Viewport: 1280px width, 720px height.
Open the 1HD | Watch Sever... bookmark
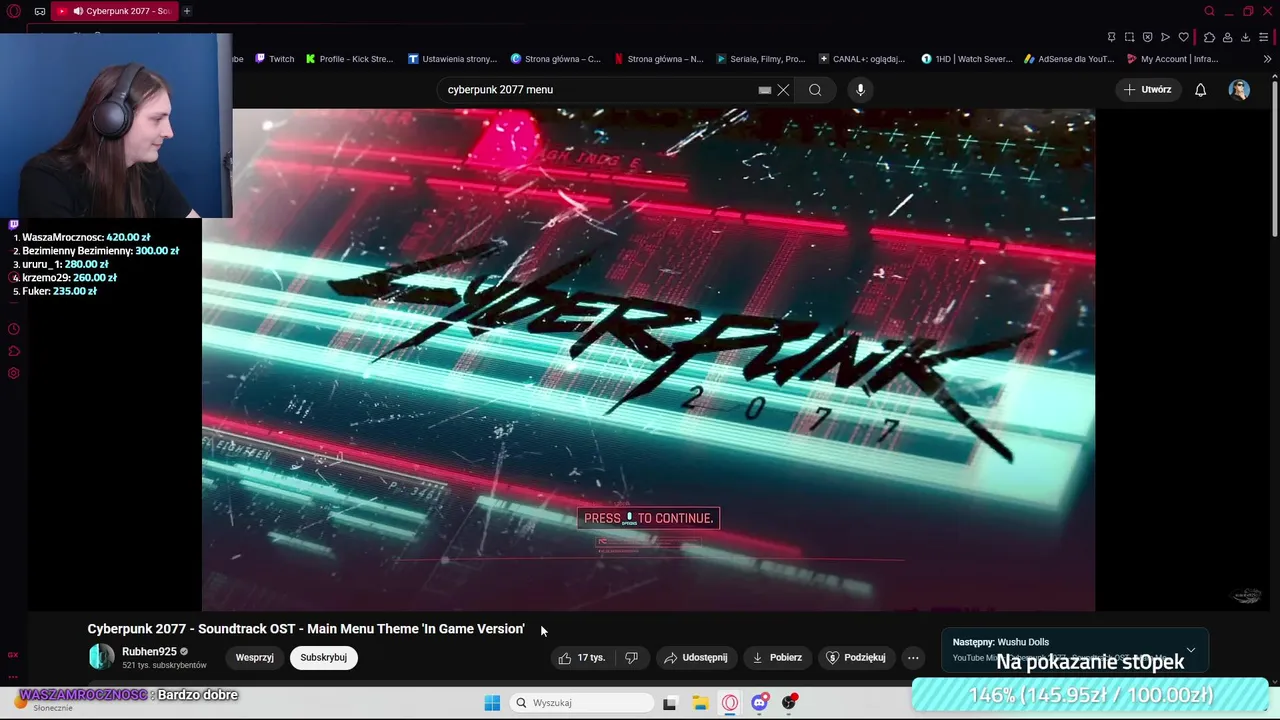[967, 59]
